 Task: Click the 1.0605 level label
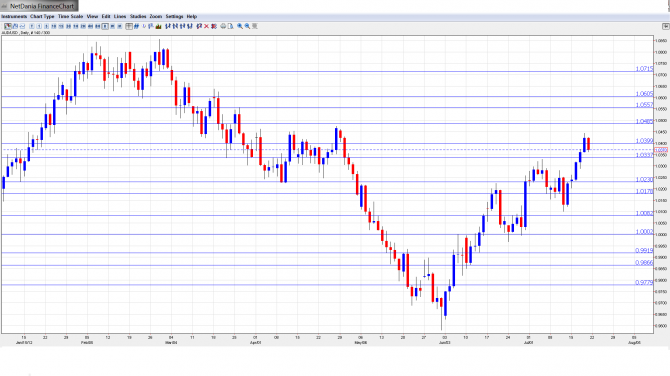[644, 94]
